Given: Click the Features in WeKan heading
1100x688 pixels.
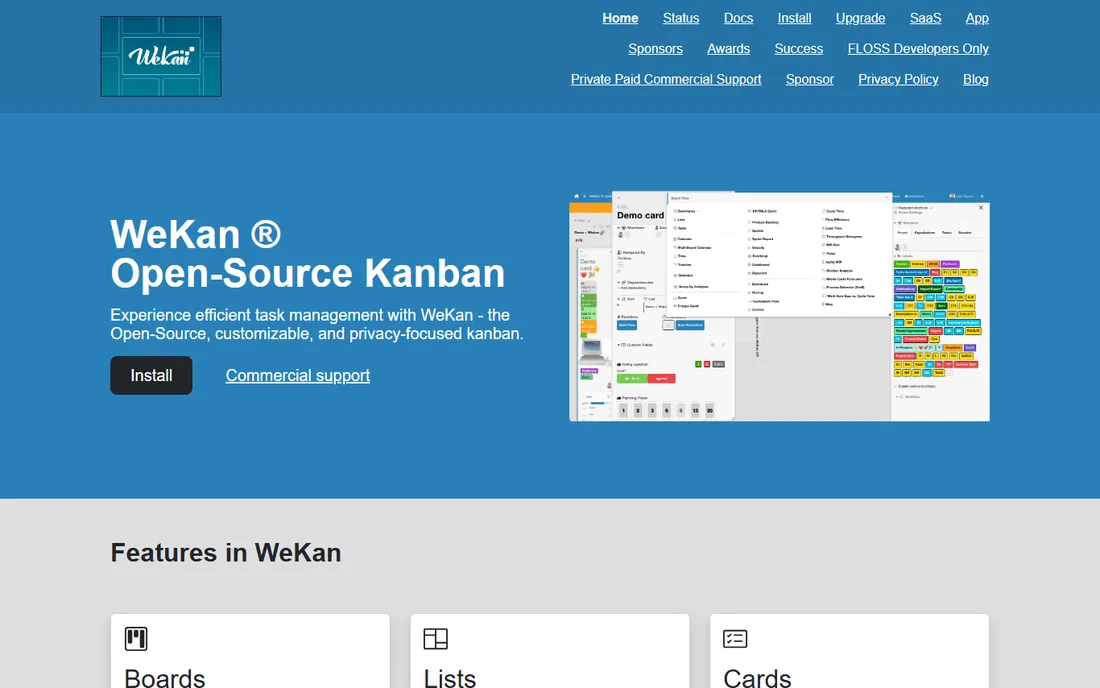Looking at the screenshot, I should (226, 553).
